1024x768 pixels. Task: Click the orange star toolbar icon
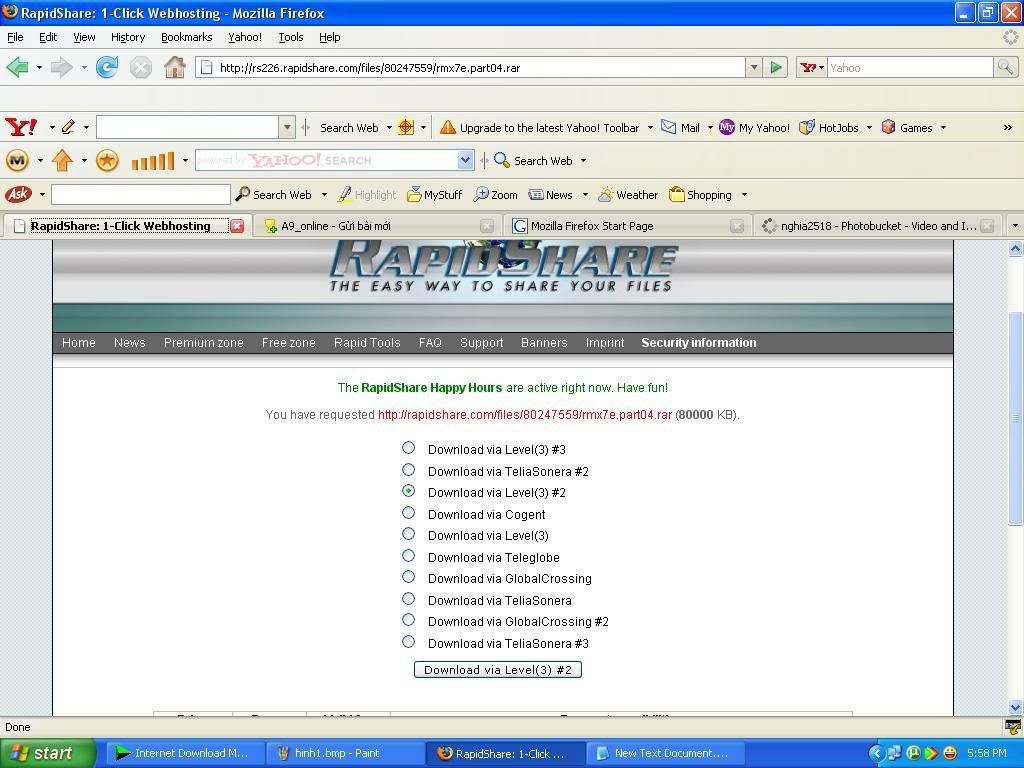[107, 160]
